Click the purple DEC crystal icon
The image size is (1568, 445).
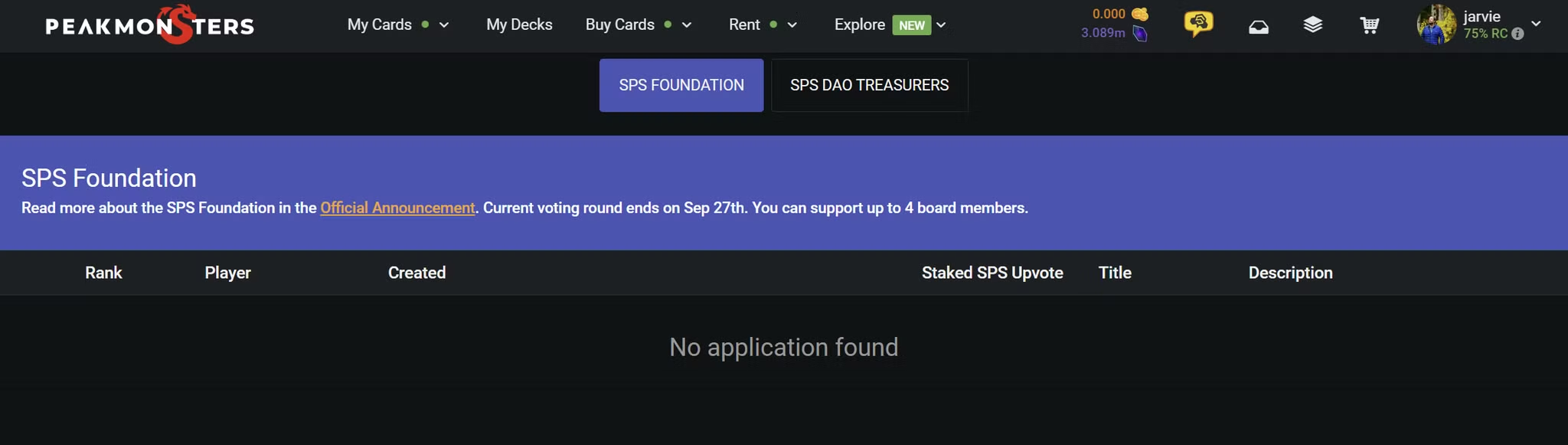1140,33
